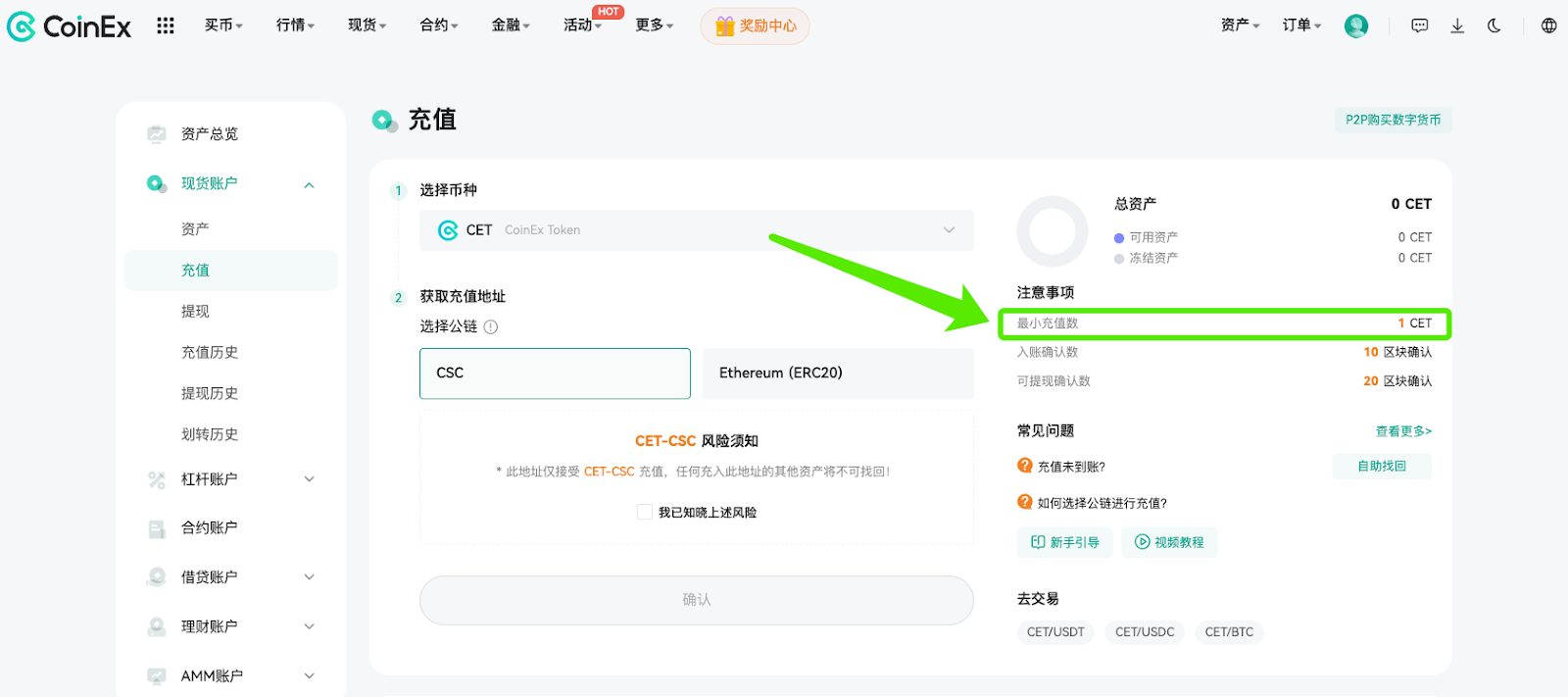Open the 行情 dropdown menu
1568x697 pixels.
pyautogui.click(x=295, y=25)
